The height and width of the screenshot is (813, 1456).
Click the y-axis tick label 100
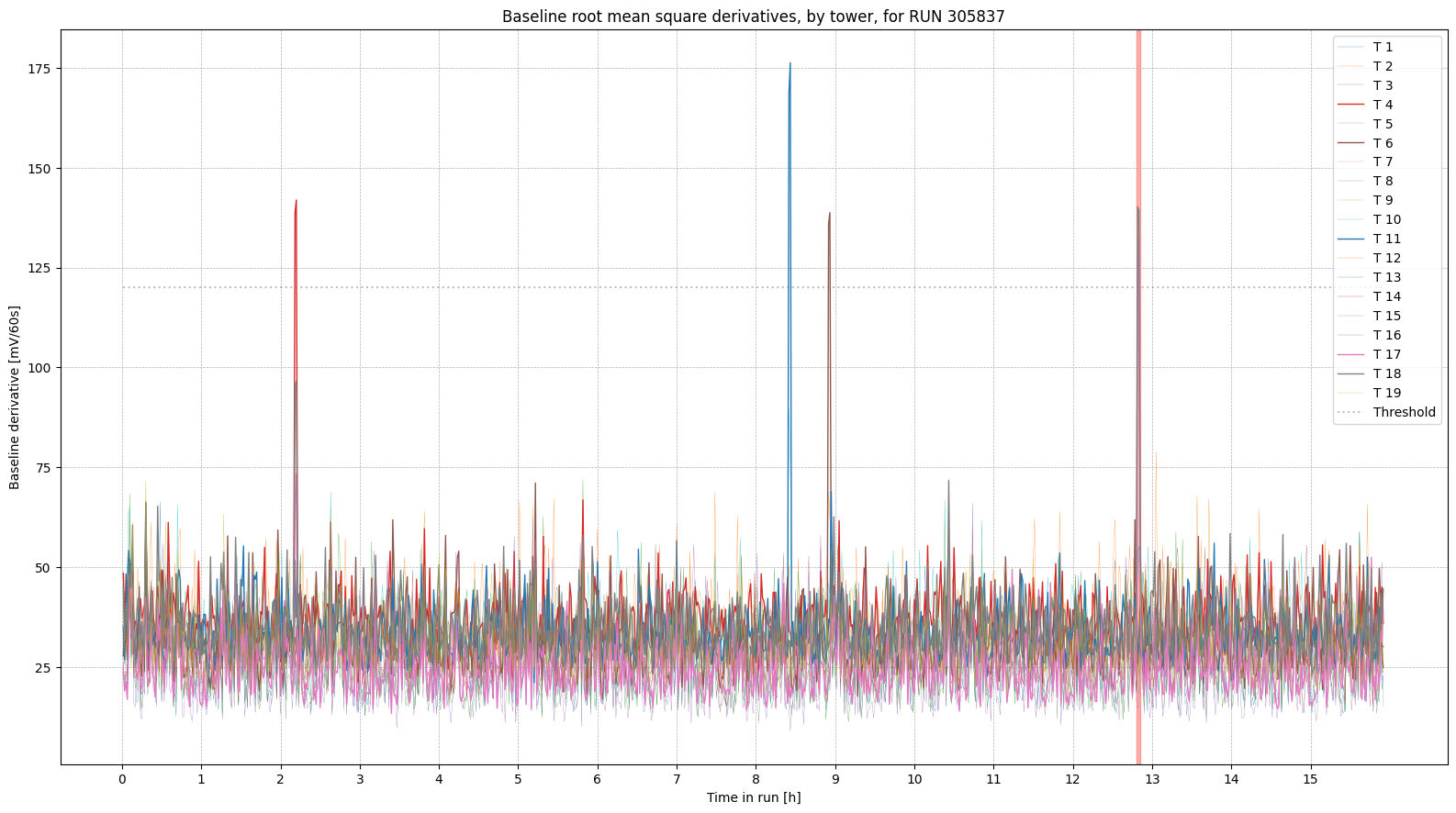[x=39, y=368]
